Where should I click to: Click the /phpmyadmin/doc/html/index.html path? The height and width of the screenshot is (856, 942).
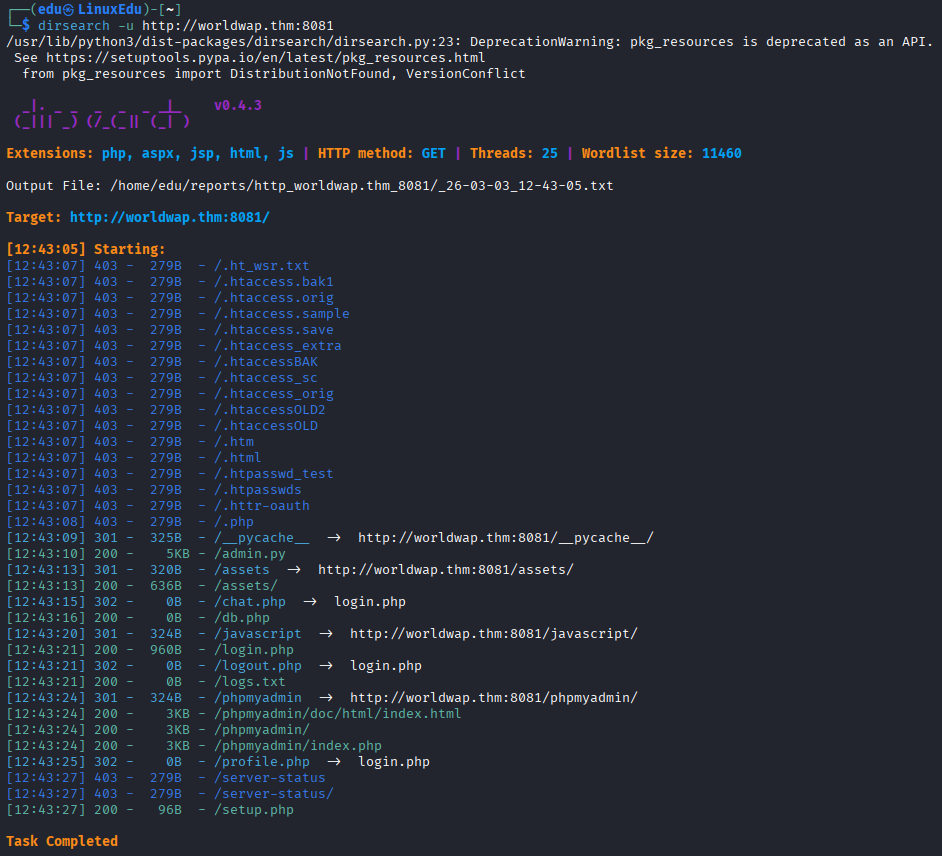coord(338,714)
